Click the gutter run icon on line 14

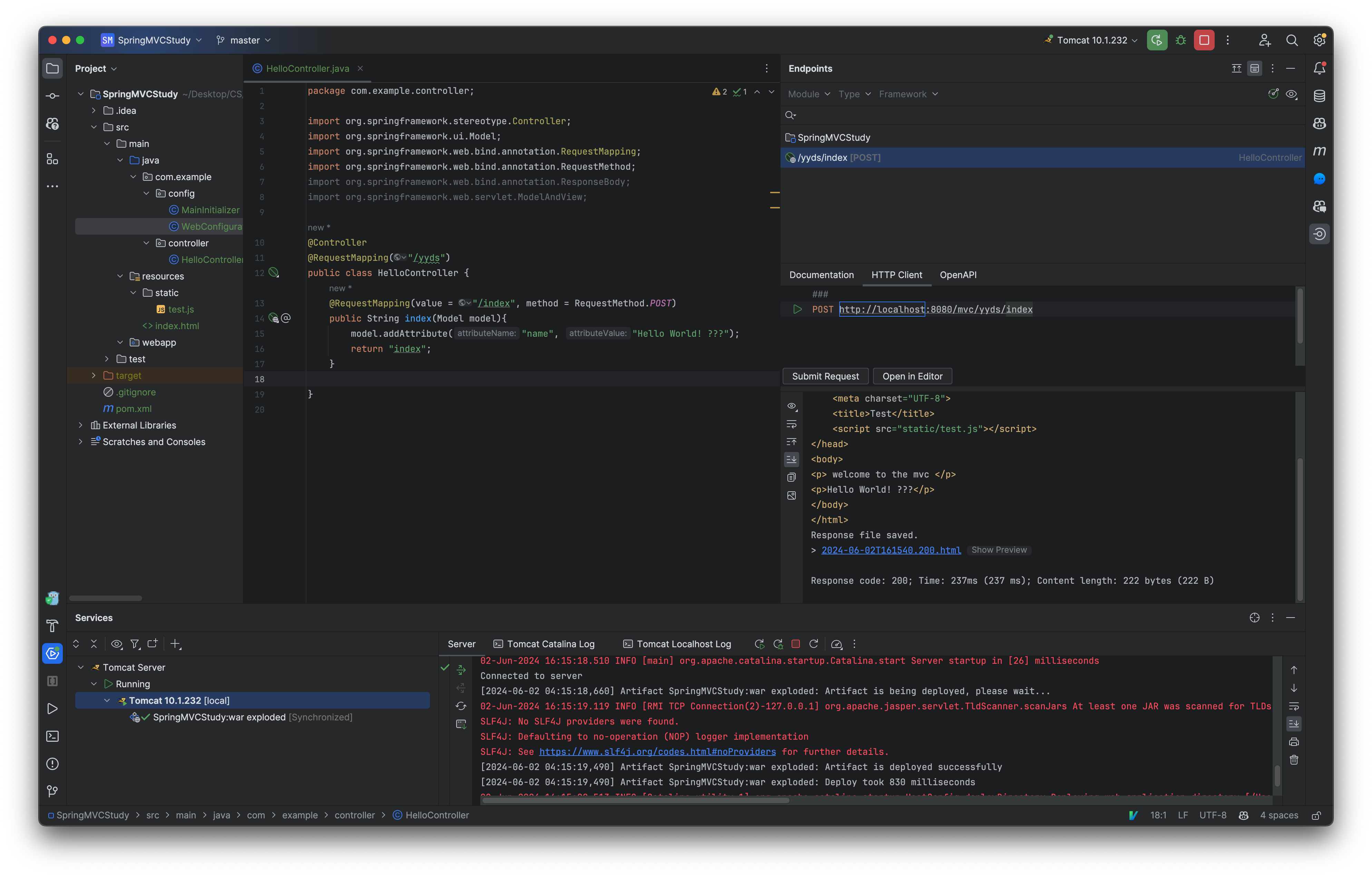coord(274,318)
